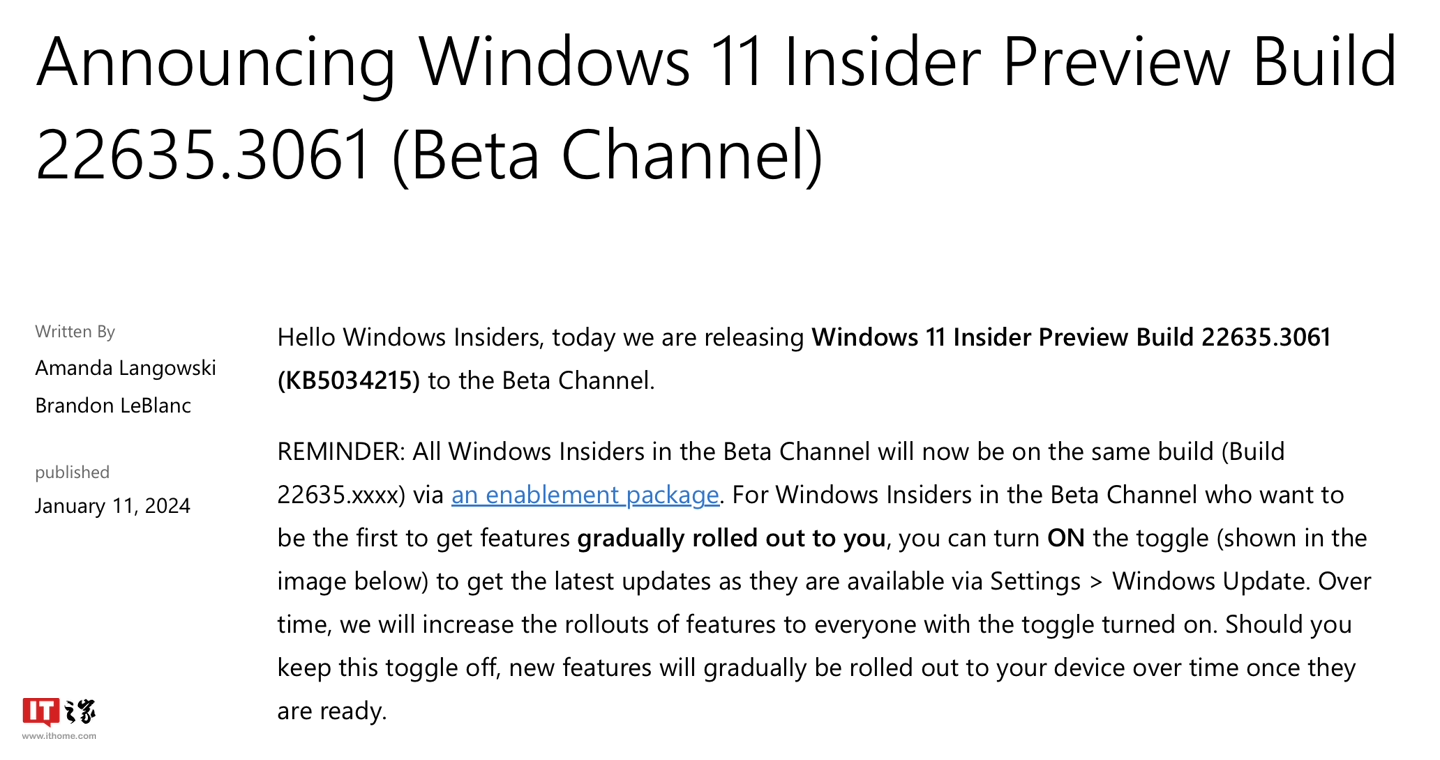Click the "published" label above the date

tap(72, 472)
